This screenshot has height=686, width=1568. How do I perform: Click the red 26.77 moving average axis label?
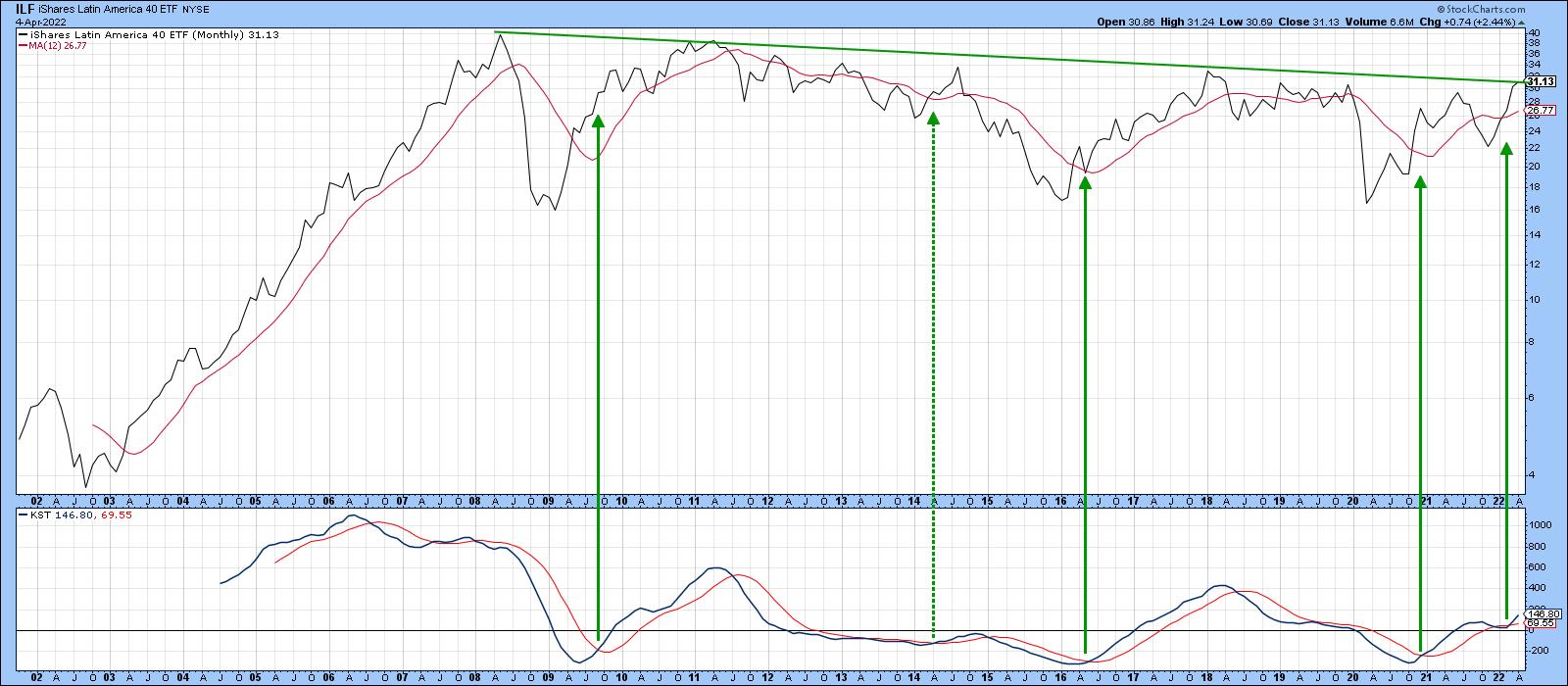pos(1540,112)
